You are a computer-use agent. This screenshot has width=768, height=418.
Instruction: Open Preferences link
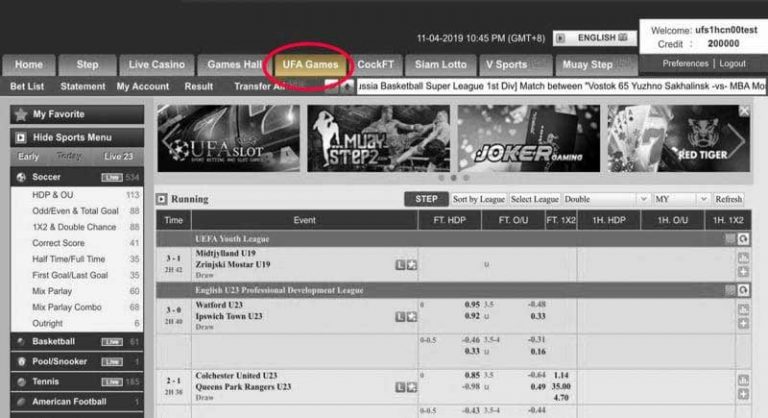(x=685, y=64)
